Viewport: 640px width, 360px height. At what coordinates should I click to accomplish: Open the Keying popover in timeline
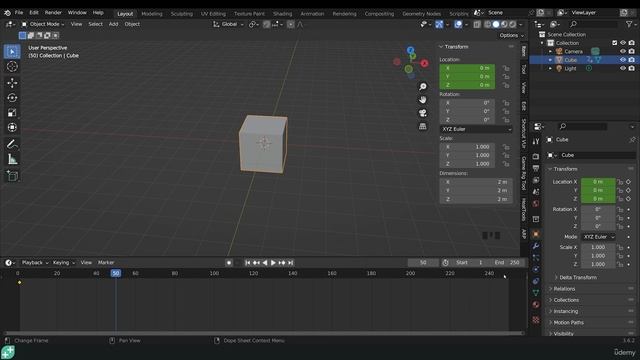pyautogui.click(x=63, y=262)
